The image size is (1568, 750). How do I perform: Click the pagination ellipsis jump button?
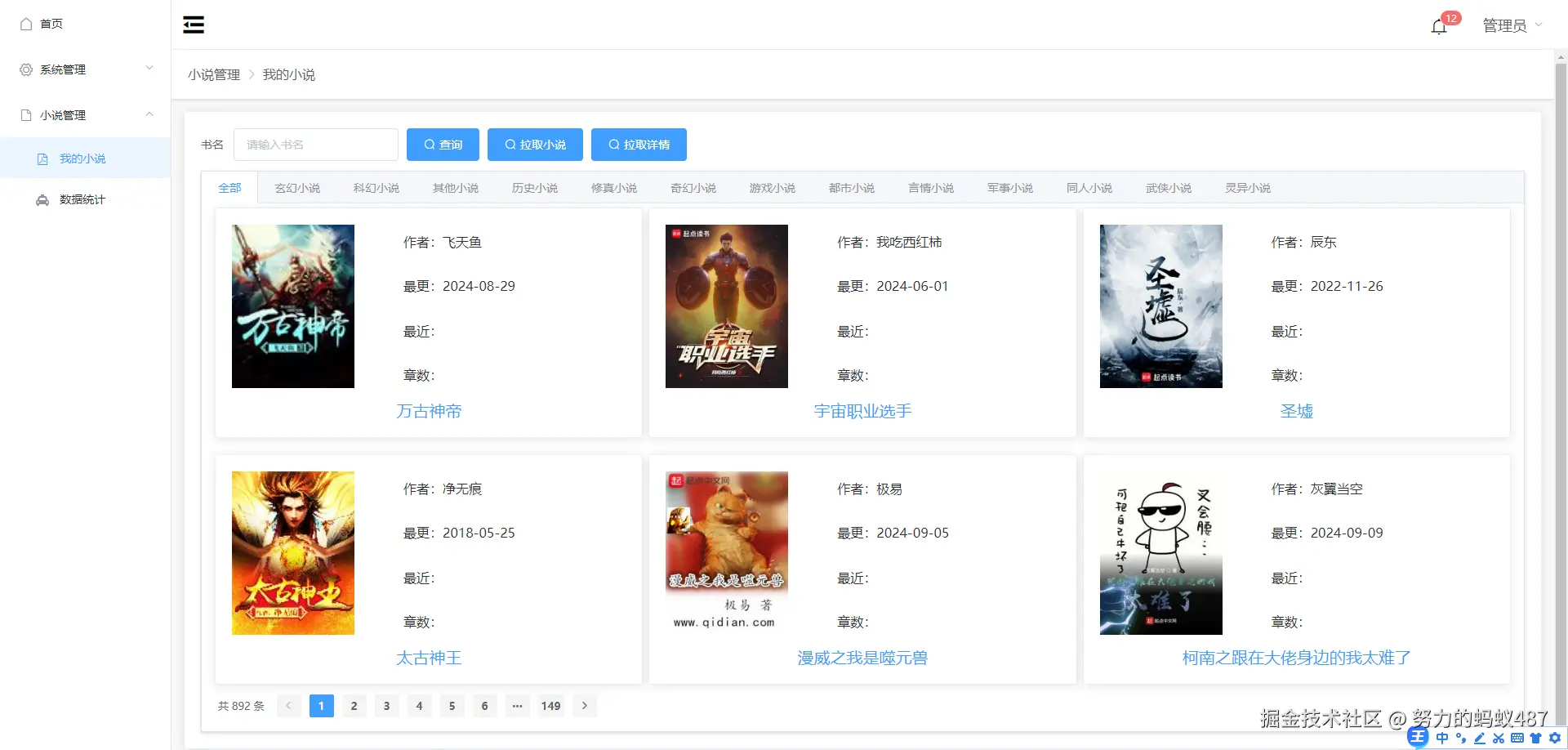[518, 706]
